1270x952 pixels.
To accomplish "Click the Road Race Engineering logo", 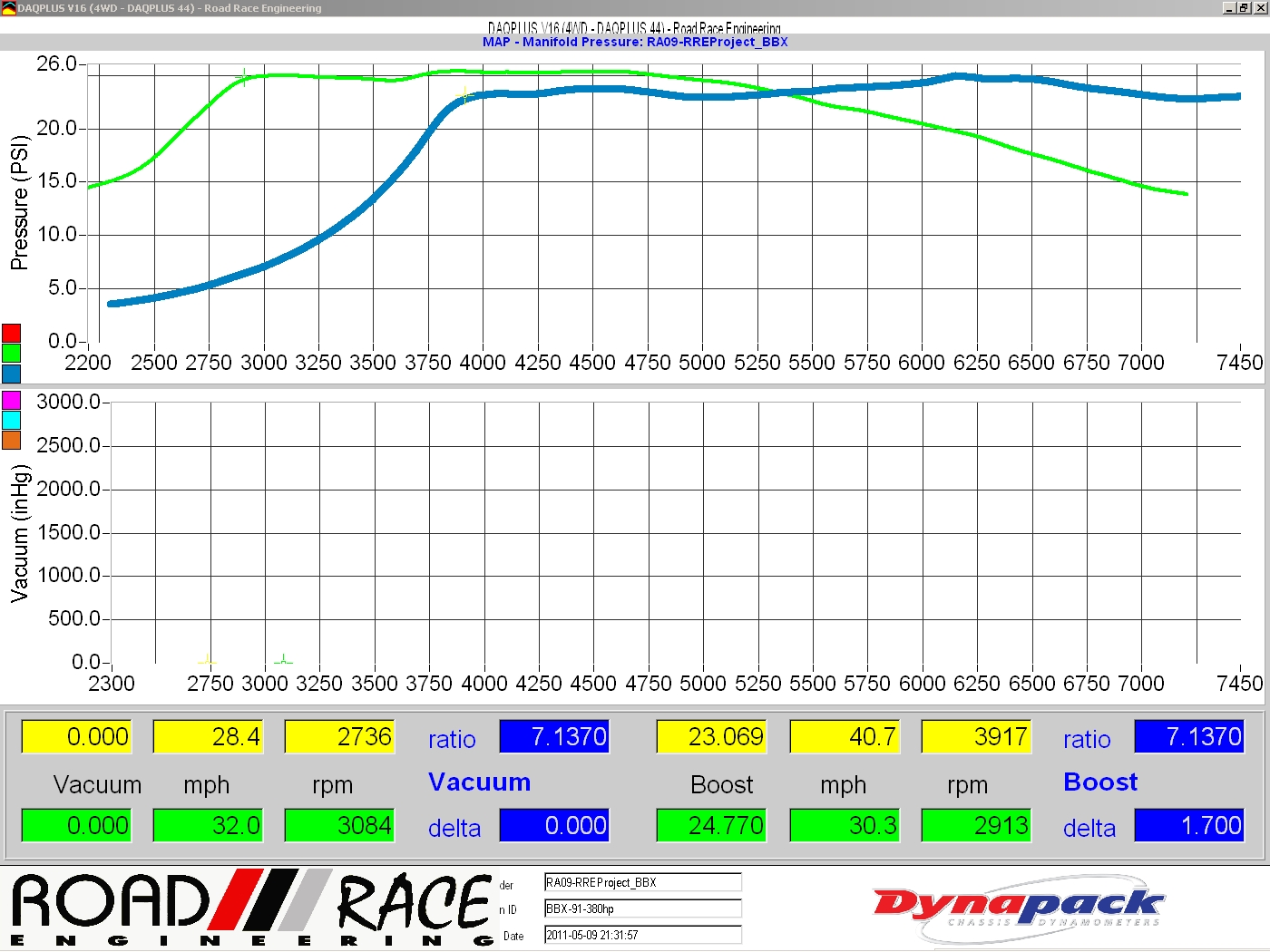I will click(249, 908).
